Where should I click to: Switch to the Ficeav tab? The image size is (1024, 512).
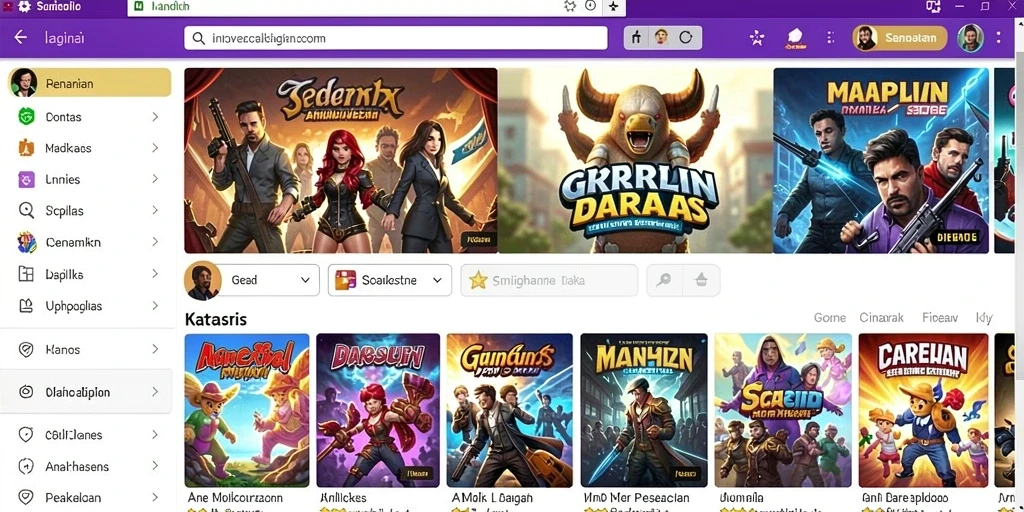[x=940, y=318]
